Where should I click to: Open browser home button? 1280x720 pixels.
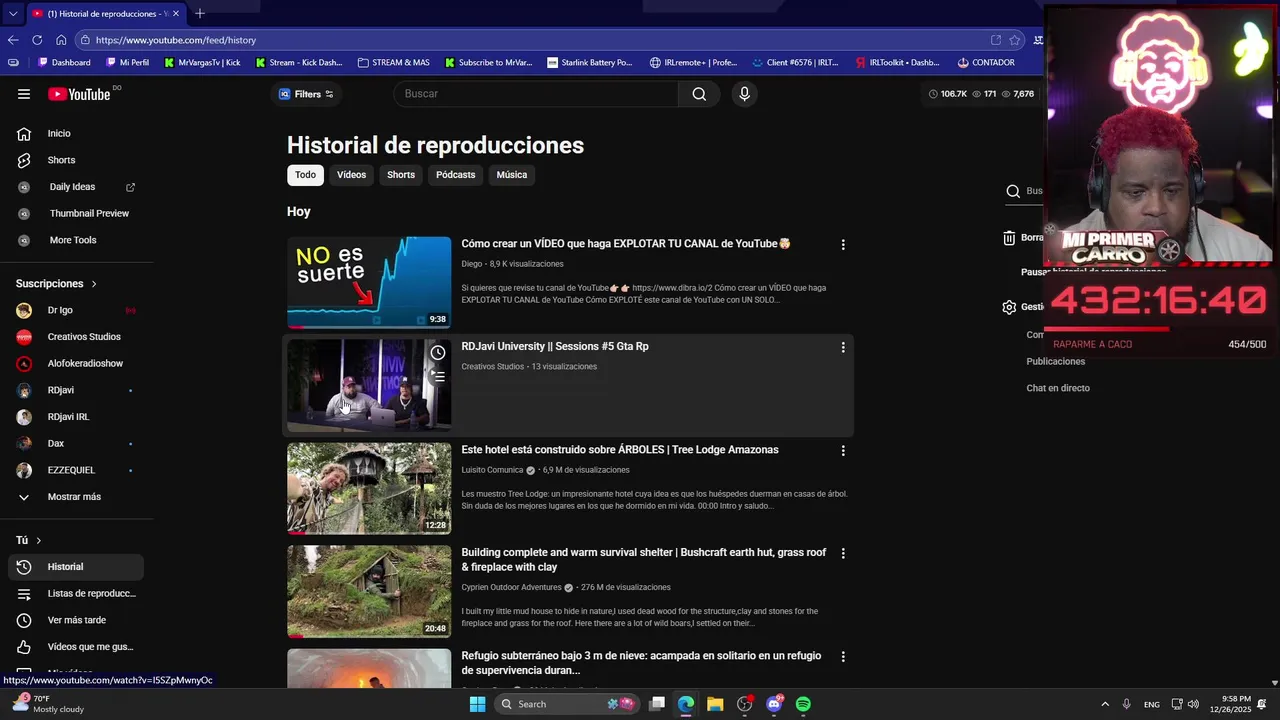(61, 40)
